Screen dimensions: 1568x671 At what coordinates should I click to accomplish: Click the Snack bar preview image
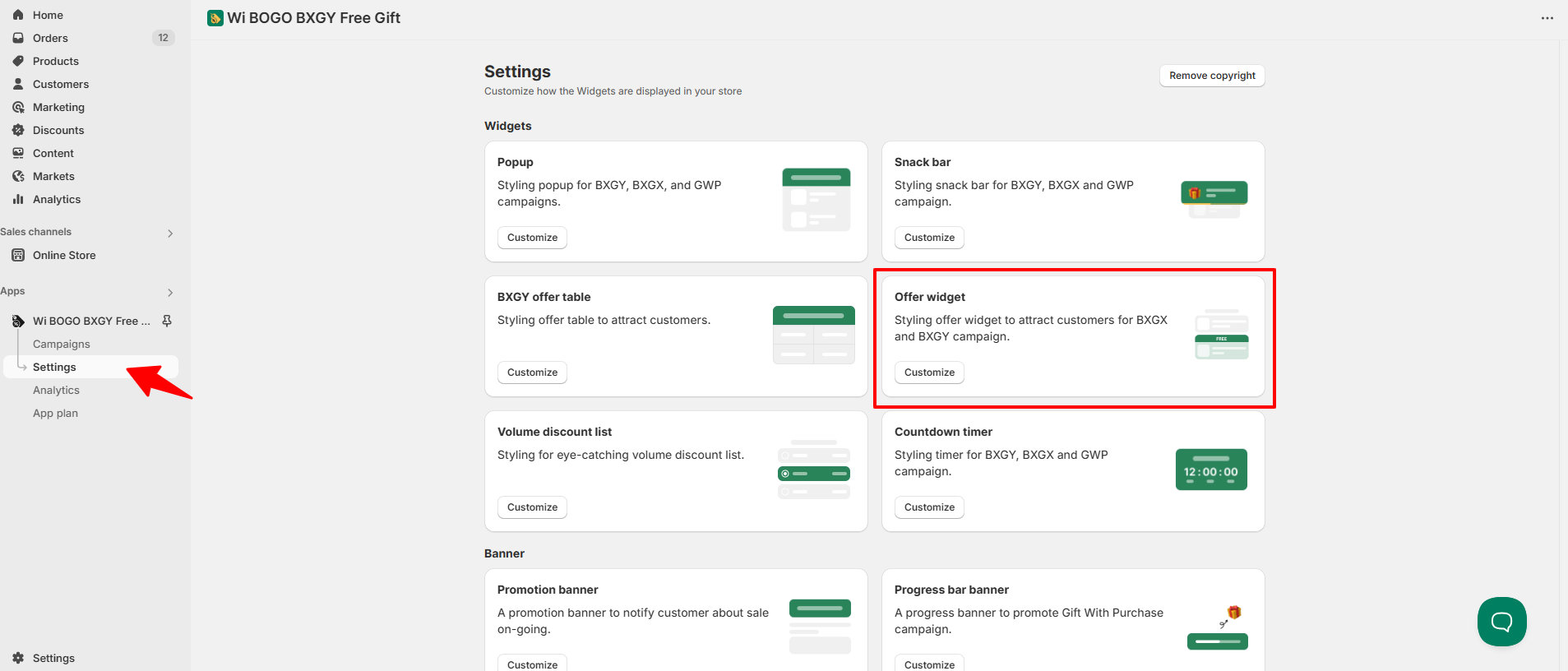(1214, 200)
